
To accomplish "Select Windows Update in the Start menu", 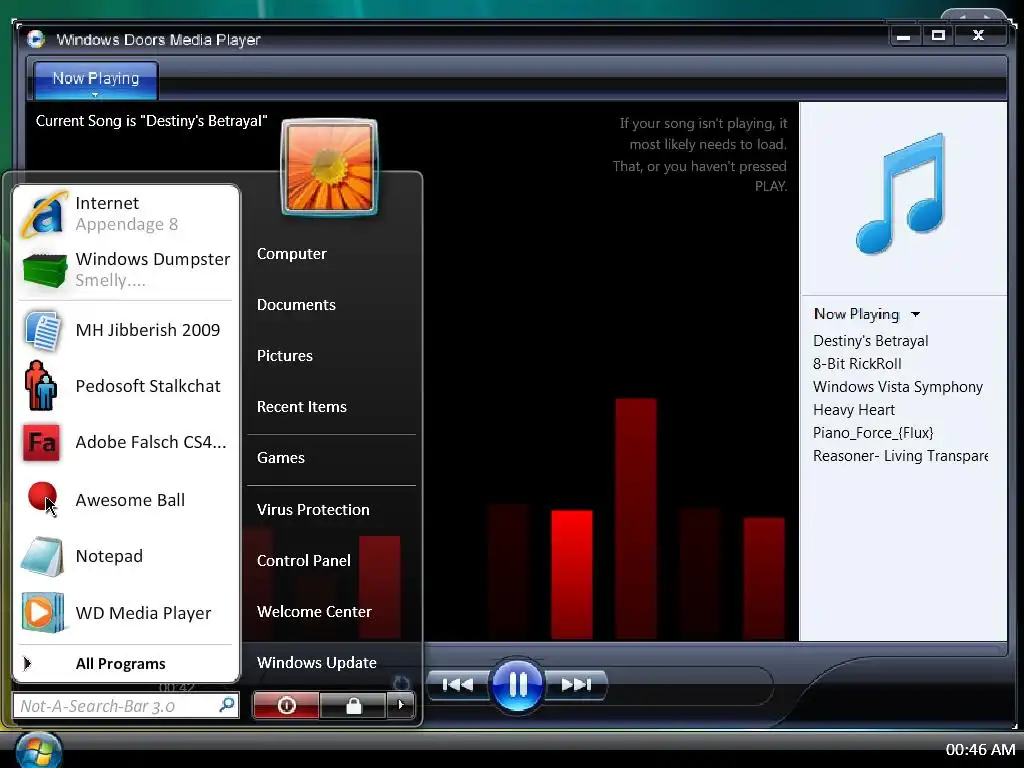I will pos(316,663).
